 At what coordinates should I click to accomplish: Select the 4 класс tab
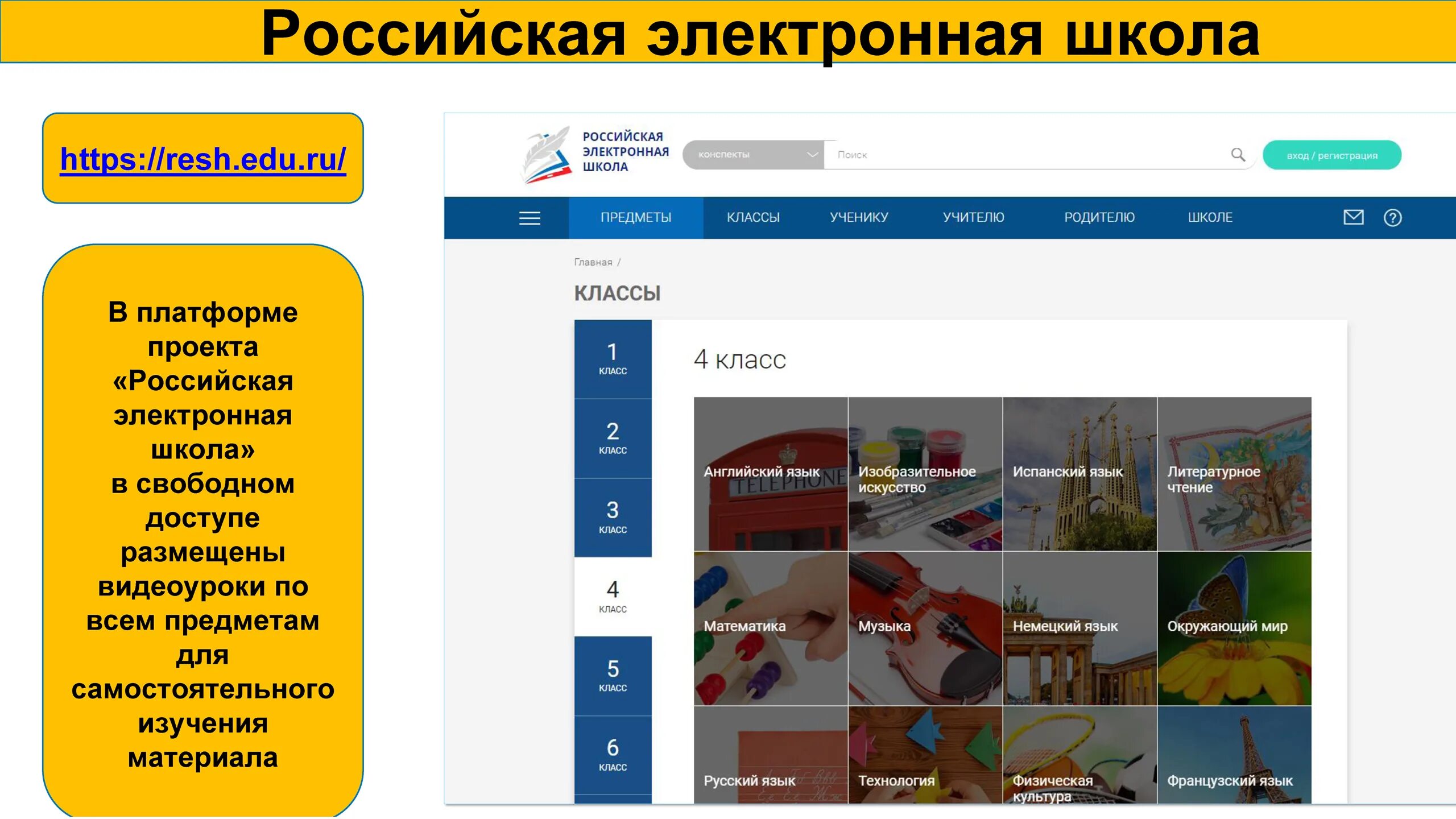click(x=613, y=597)
